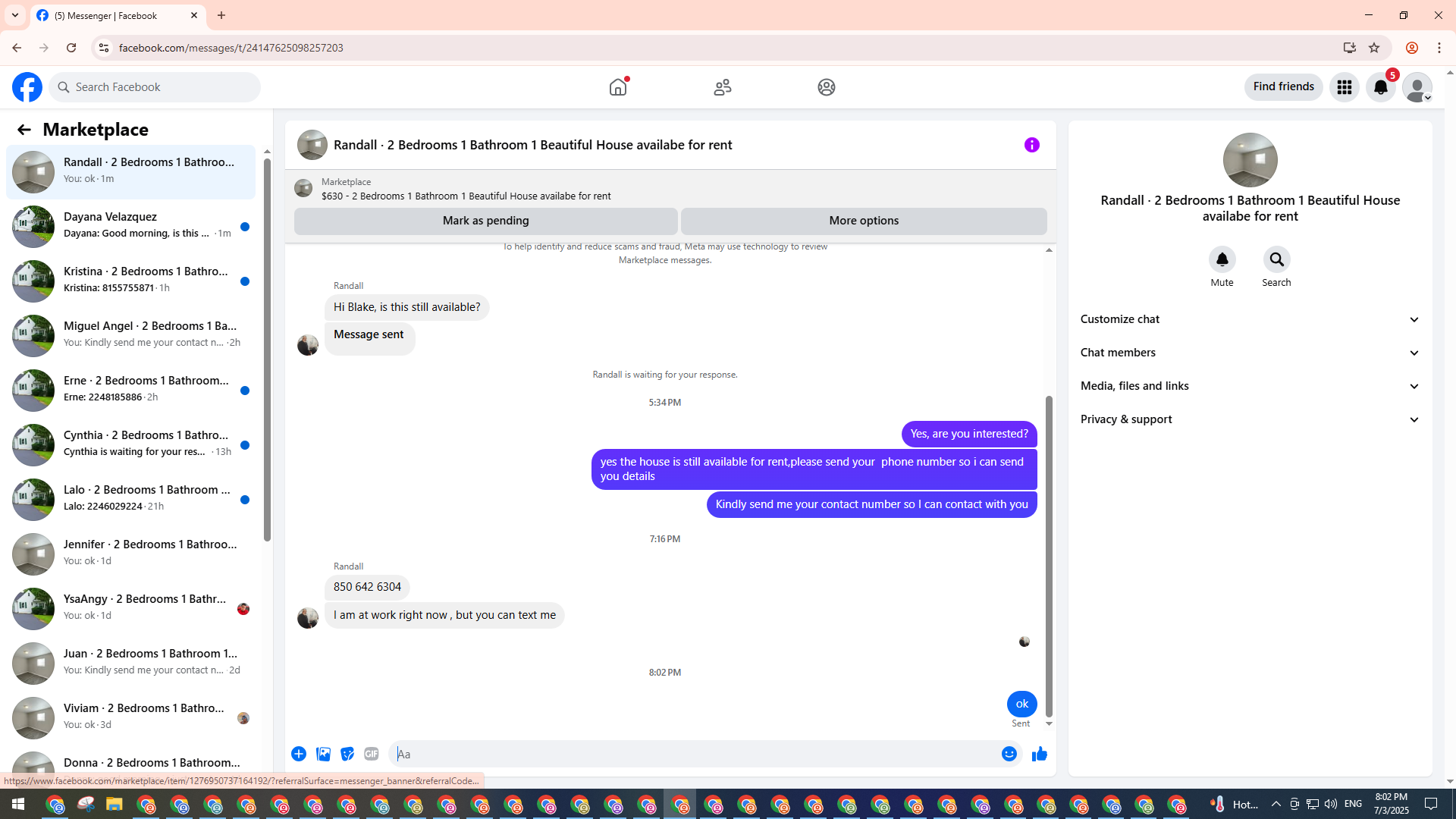Click the thumbs-up like send icon
Screen dimensions: 1456x819
[x=1039, y=754]
